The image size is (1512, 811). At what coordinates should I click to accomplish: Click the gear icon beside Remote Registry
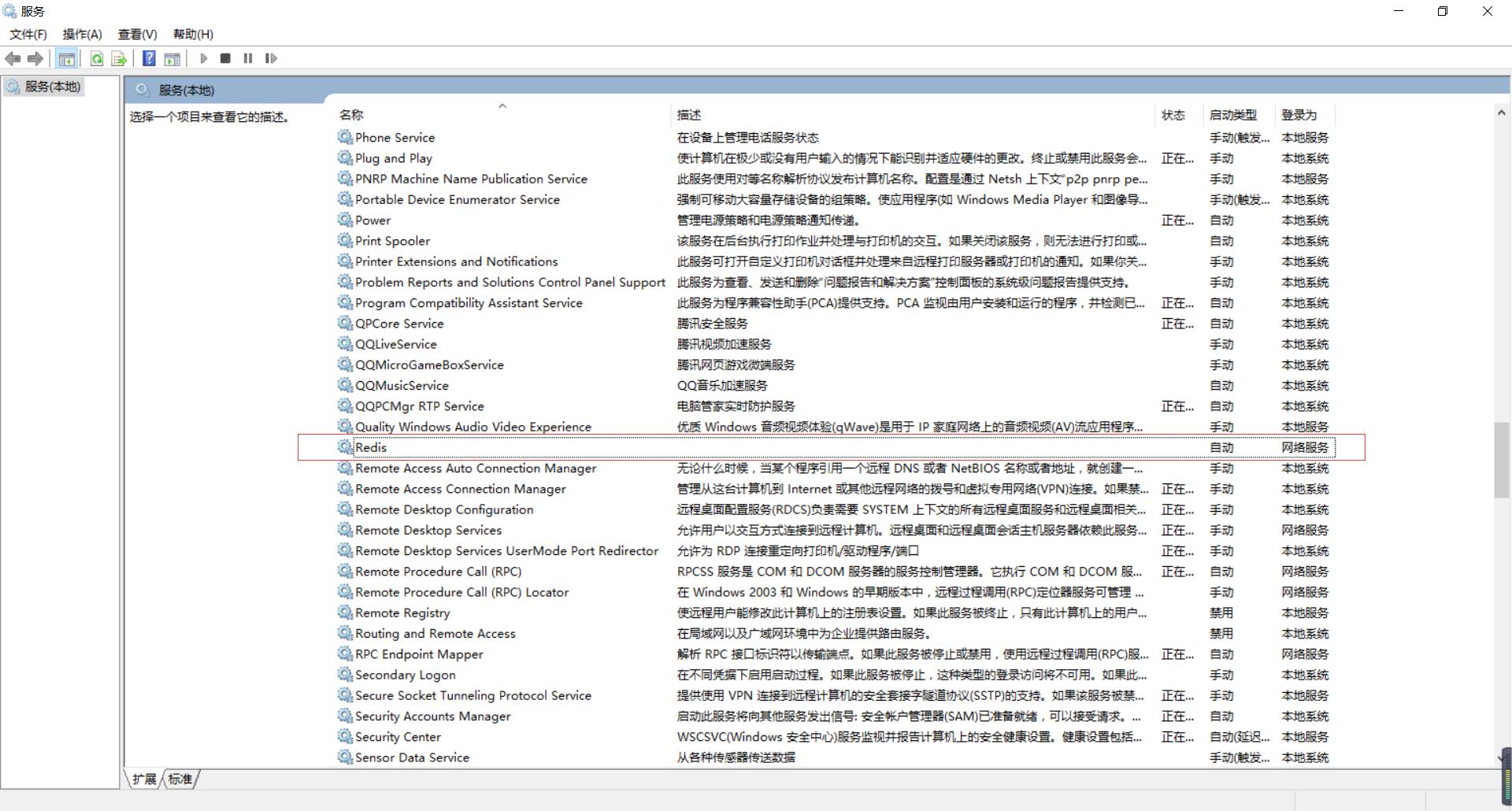point(345,612)
